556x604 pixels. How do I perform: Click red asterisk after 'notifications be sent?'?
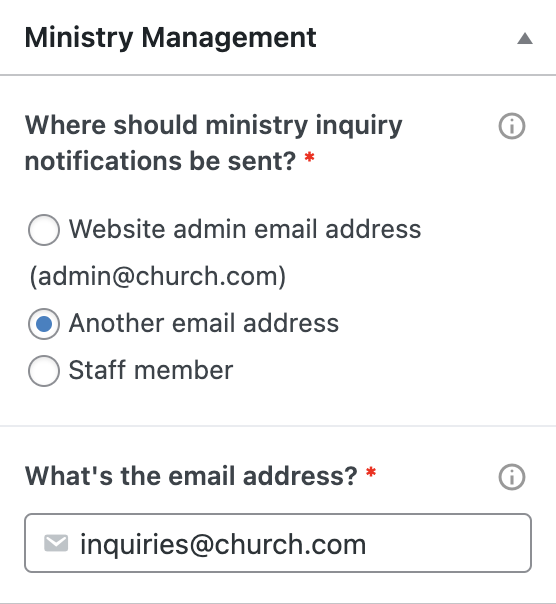tap(309, 158)
